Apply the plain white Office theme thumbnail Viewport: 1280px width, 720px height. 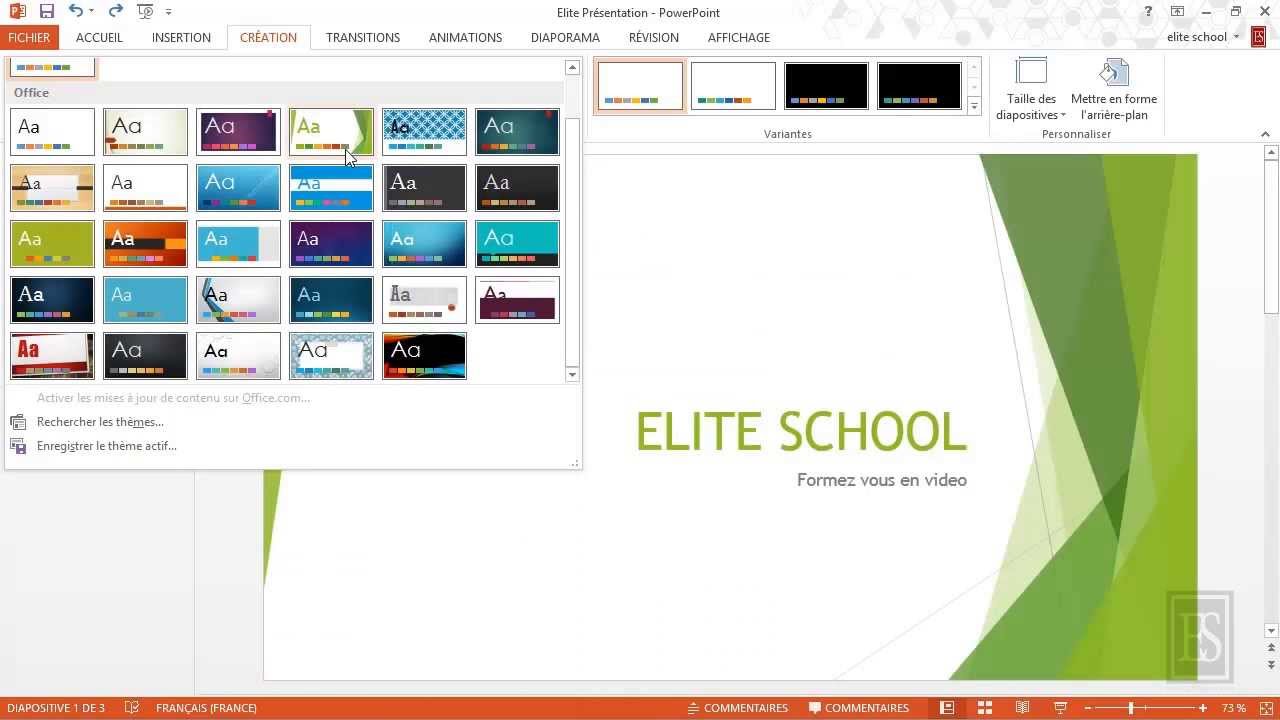[x=52, y=132]
